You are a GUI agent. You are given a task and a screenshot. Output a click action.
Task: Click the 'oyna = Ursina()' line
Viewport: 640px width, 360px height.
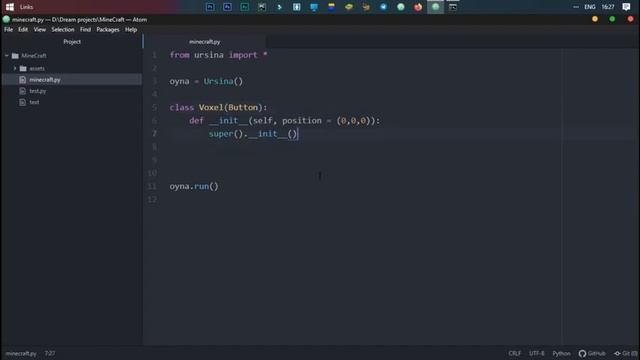coord(206,81)
